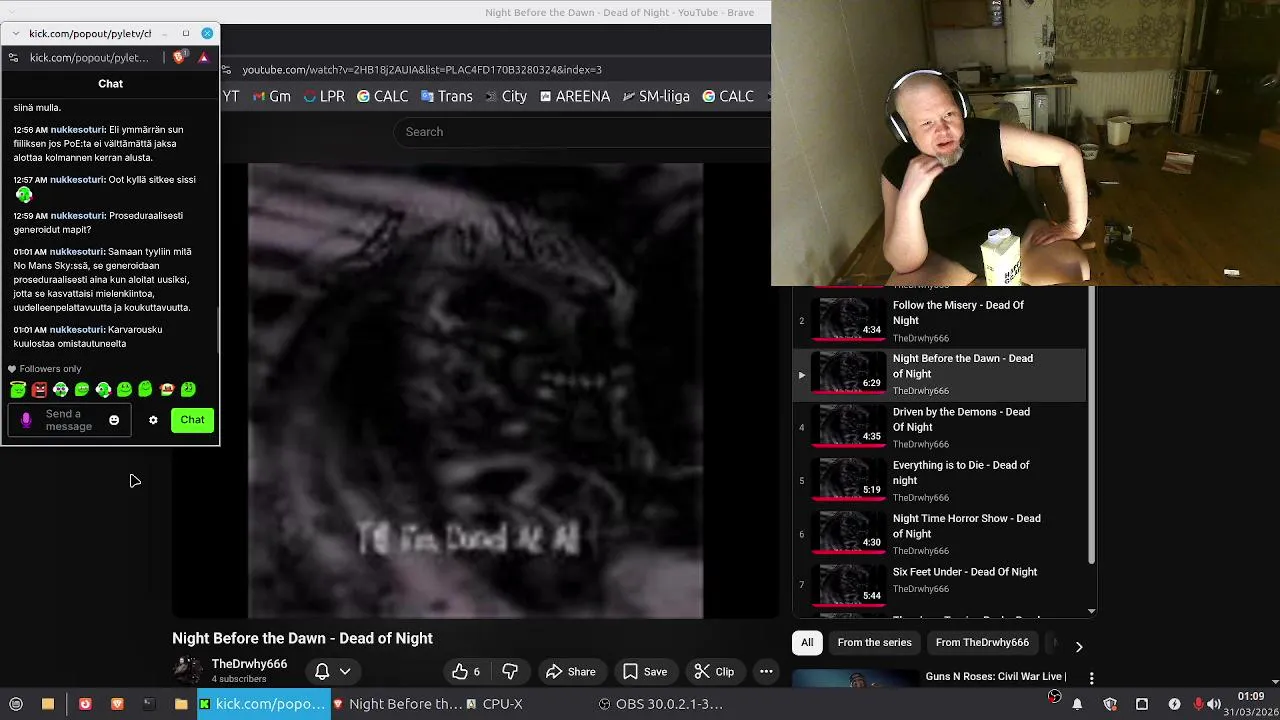The image size is (1280, 720).
Task: Open the taskbar start menu icon
Action: pos(16,704)
